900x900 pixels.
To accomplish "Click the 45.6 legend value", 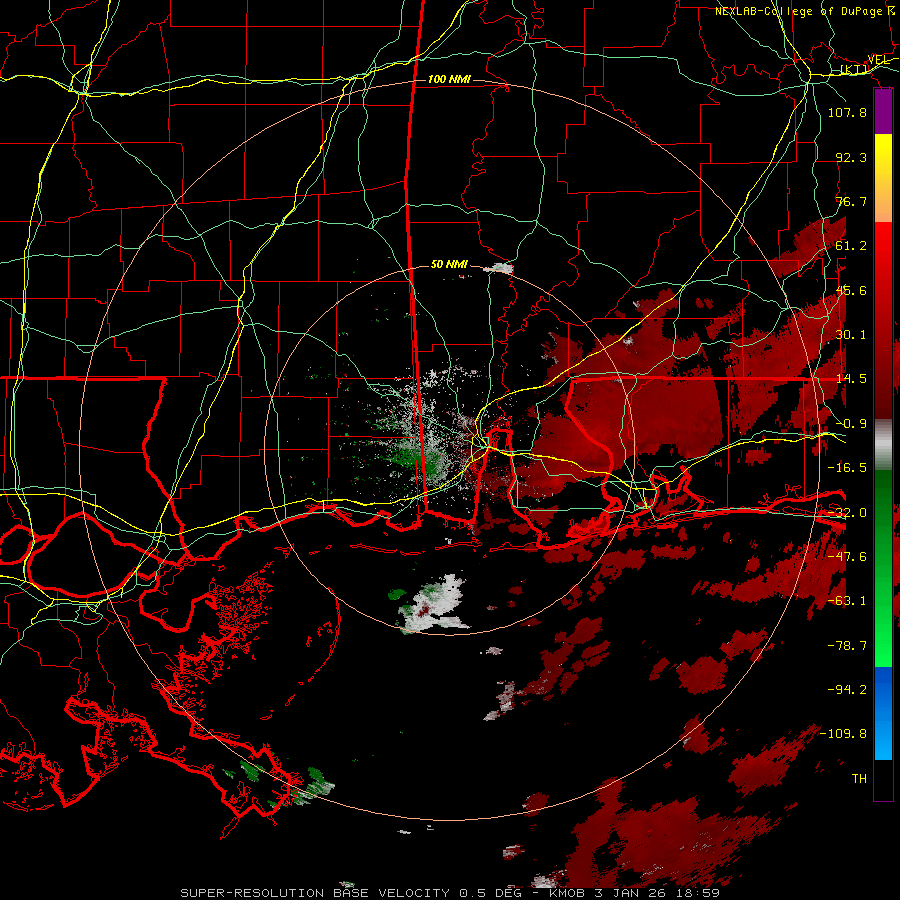I will 851,290.
